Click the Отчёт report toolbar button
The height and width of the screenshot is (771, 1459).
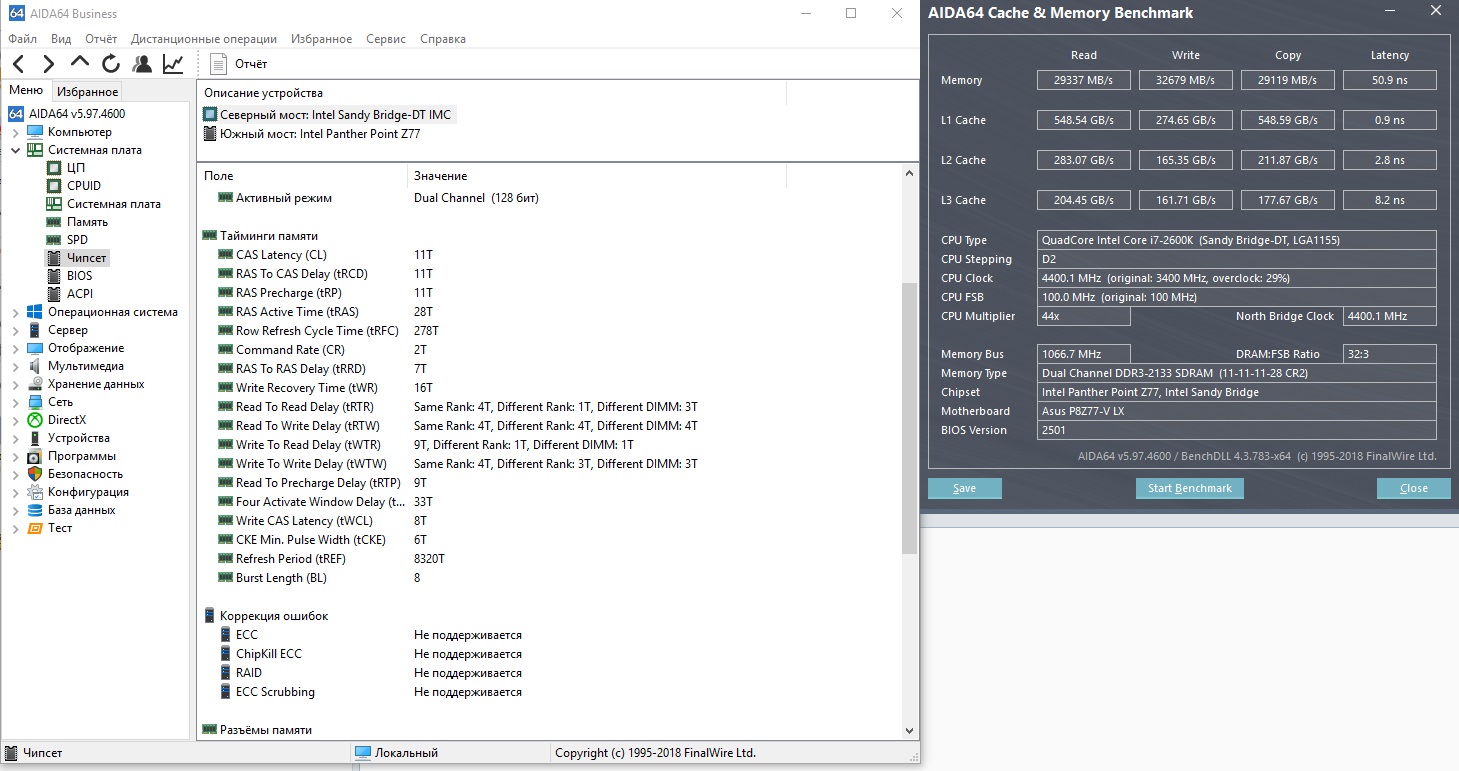239,64
